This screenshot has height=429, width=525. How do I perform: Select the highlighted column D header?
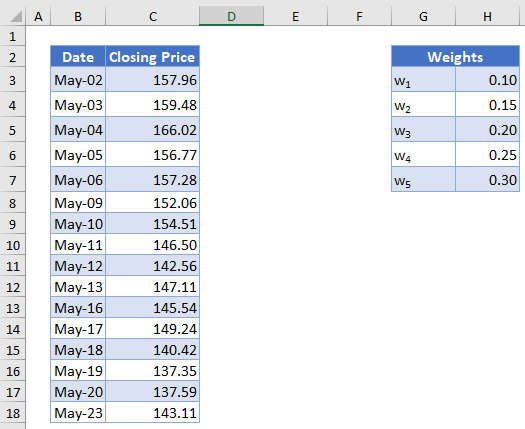(231, 16)
